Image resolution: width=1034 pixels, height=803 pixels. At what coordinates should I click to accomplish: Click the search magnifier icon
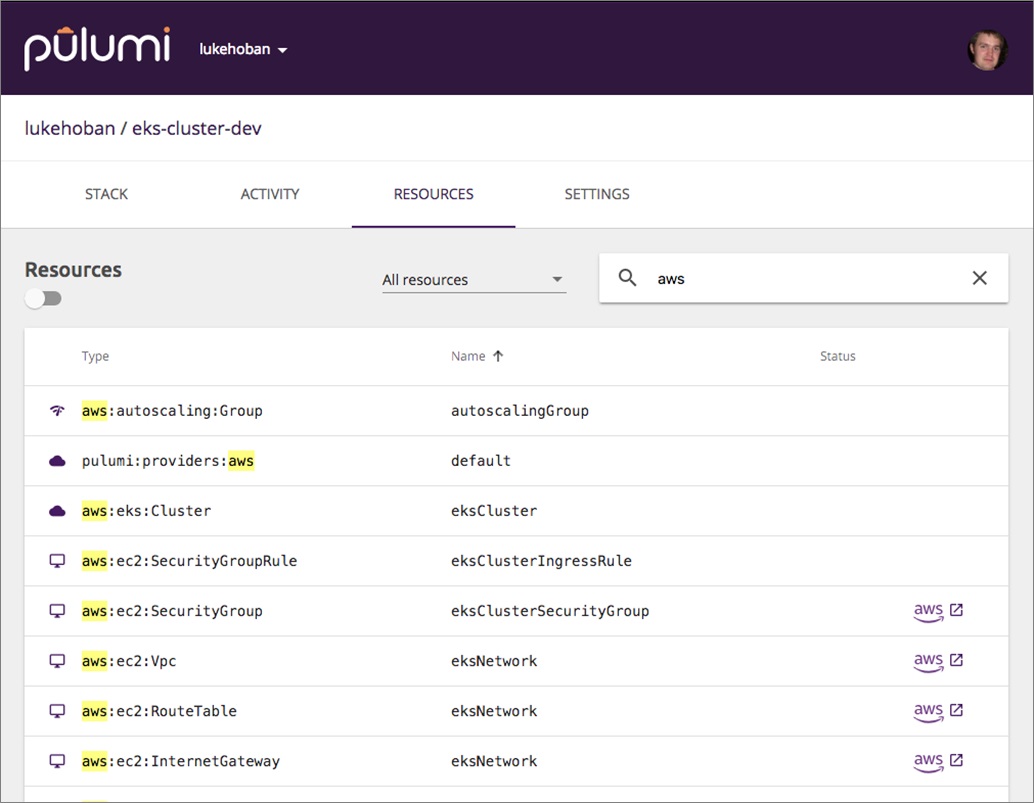(x=628, y=278)
